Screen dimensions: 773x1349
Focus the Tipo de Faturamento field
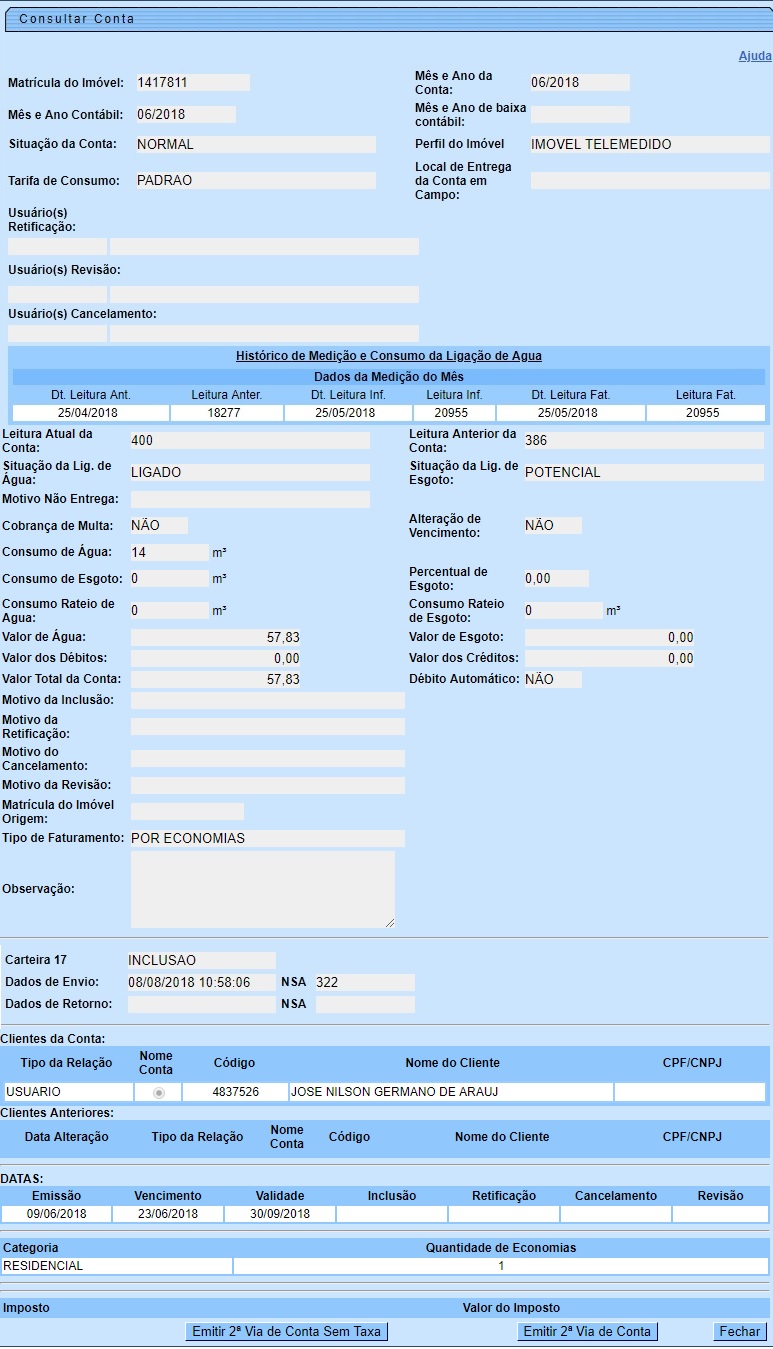(x=267, y=838)
